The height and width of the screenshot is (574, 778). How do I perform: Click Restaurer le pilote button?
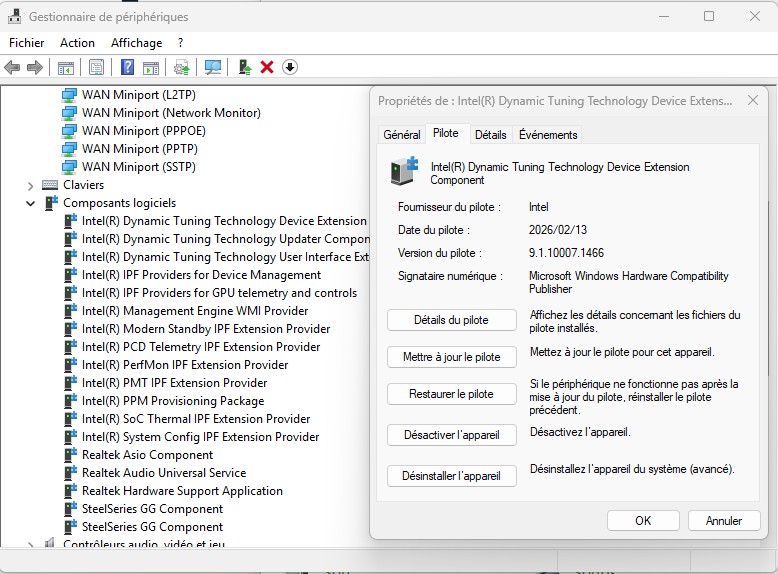coord(451,394)
